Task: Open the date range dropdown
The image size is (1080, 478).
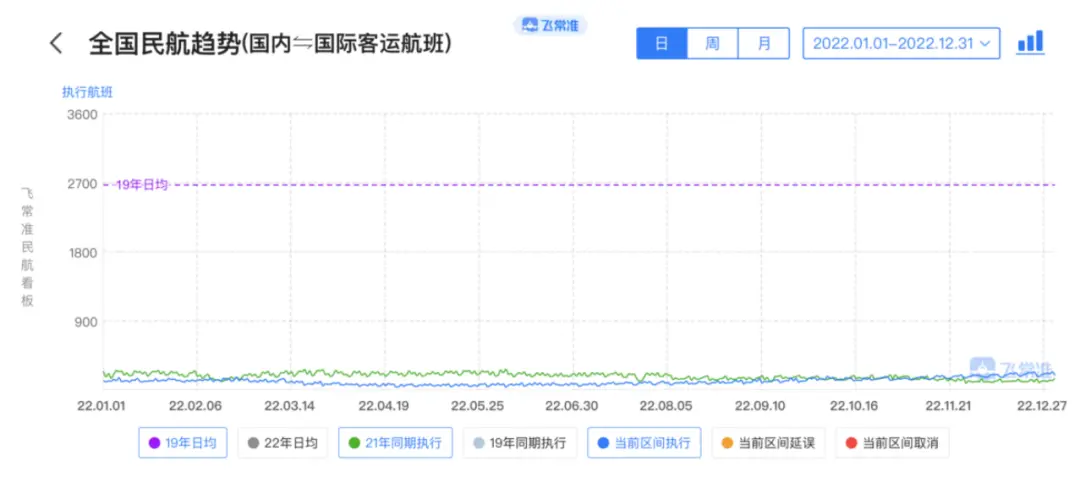Action: (900, 43)
